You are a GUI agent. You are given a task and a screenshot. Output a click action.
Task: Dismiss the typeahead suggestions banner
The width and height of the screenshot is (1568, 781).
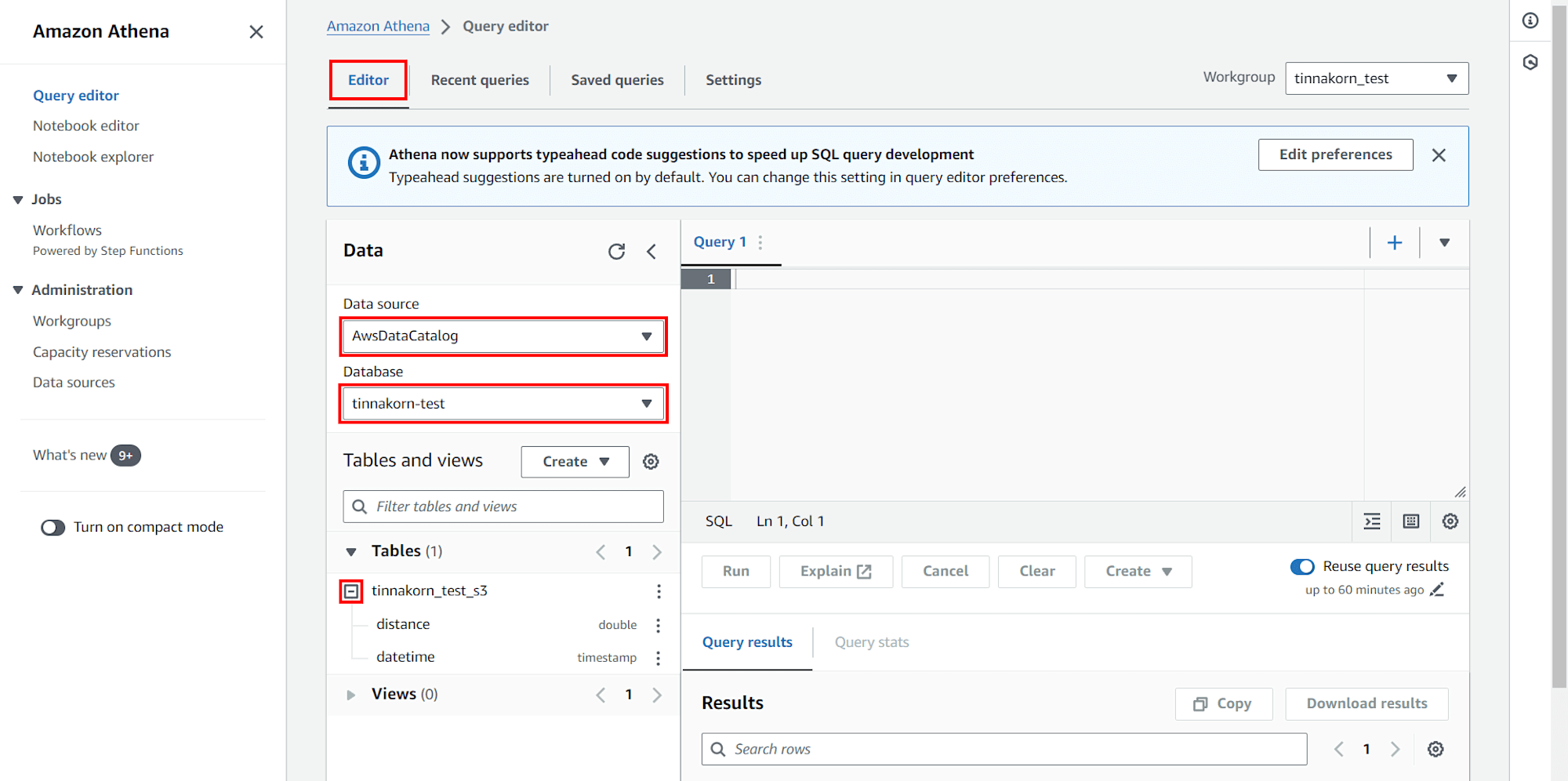point(1439,155)
